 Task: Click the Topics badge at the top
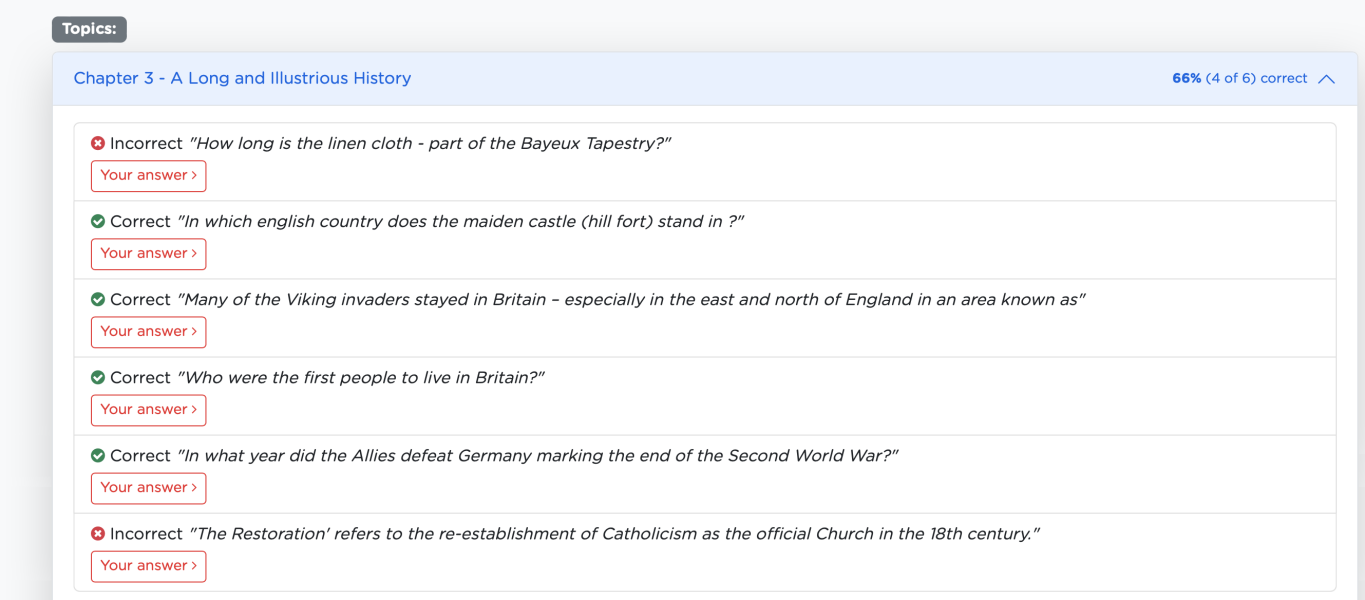point(89,29)
